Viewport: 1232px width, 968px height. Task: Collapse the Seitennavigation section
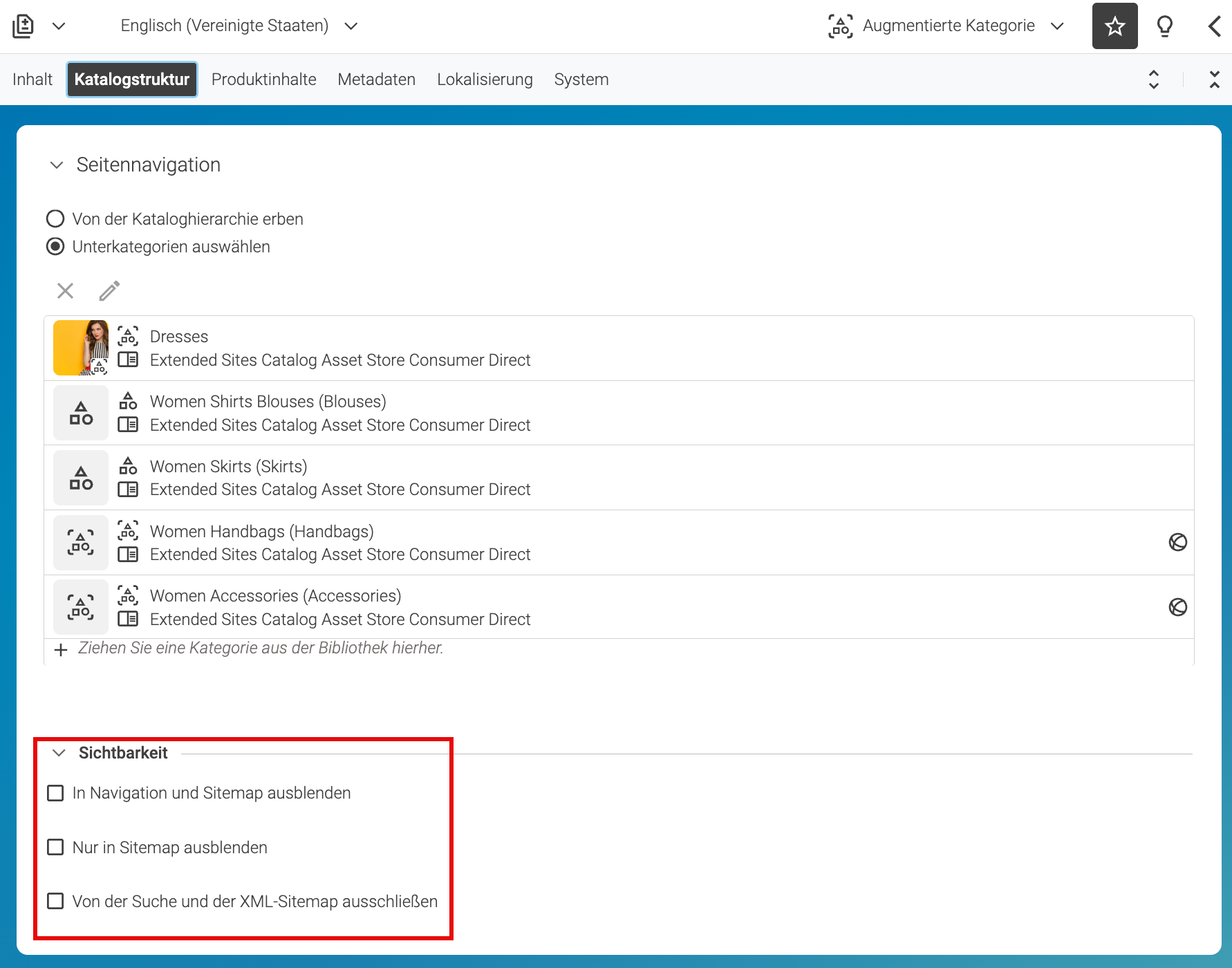tap(57, 165)
